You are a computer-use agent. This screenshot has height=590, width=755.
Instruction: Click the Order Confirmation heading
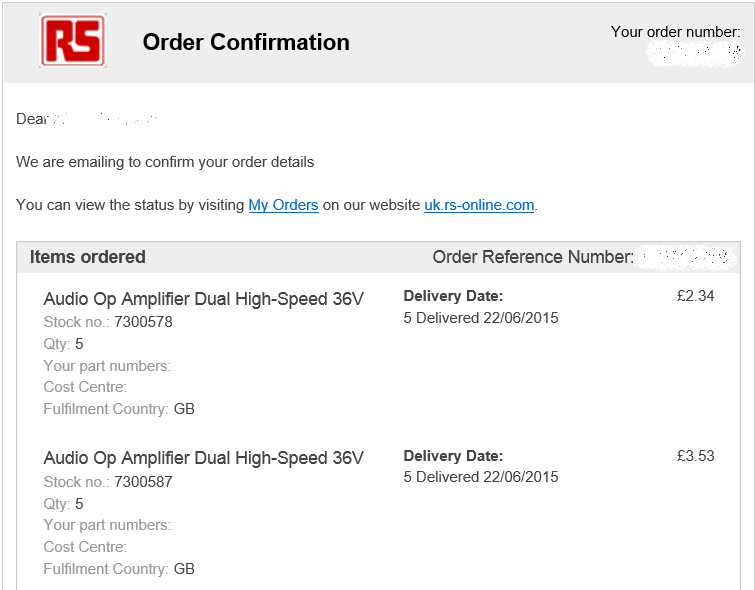(x=246, y=42)
